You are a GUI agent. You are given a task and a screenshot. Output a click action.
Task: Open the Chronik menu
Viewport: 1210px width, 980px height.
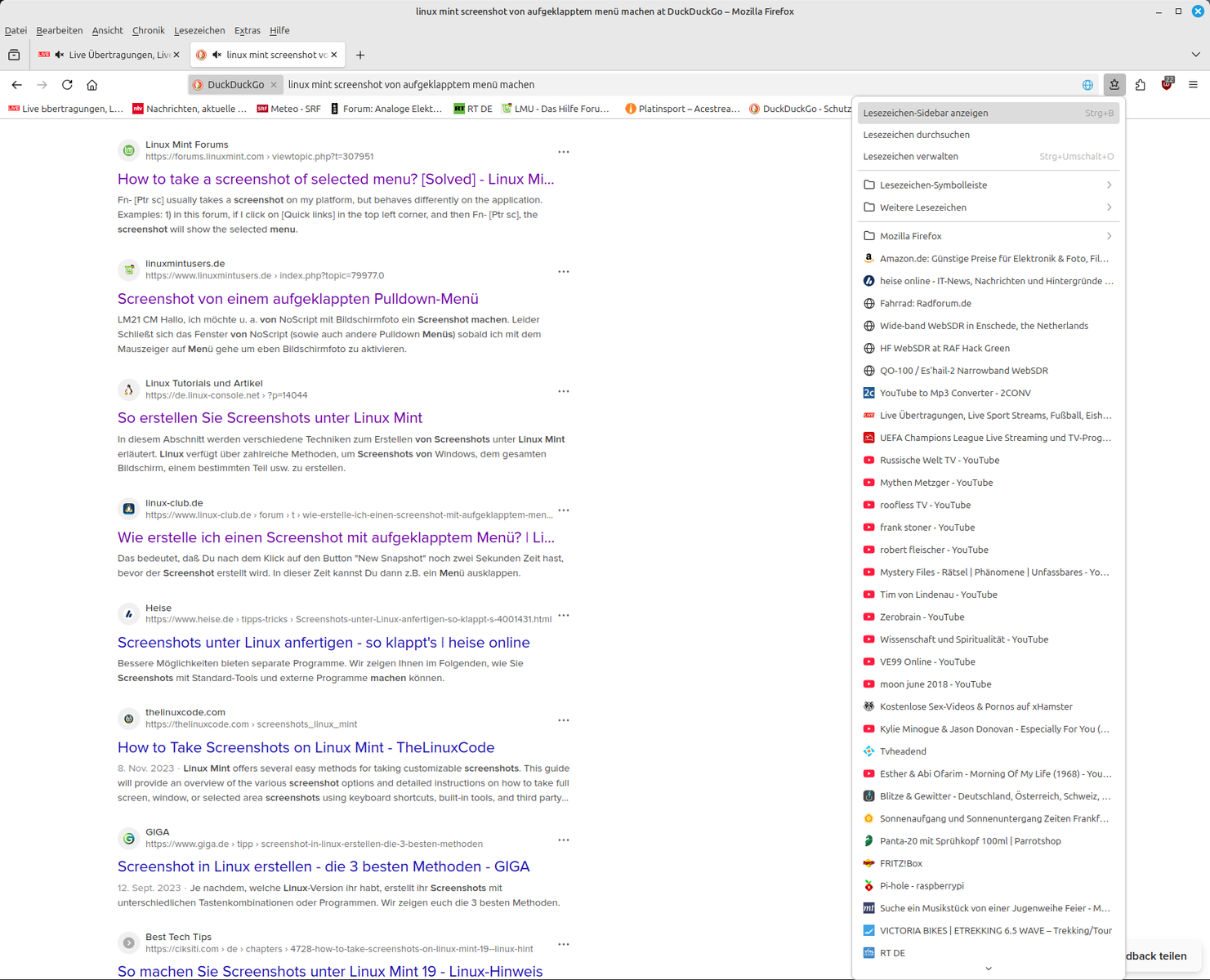click(x=148, y=30)
